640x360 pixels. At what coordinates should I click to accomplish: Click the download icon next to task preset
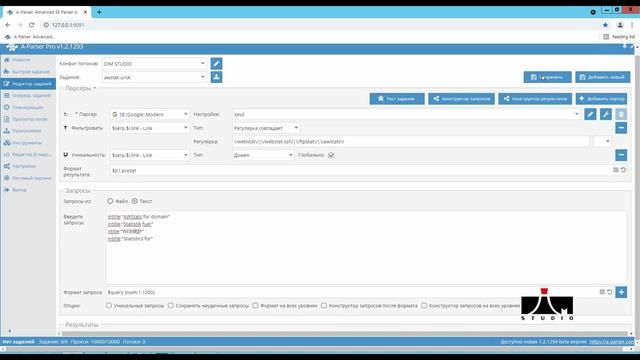[x=216, y=77]
